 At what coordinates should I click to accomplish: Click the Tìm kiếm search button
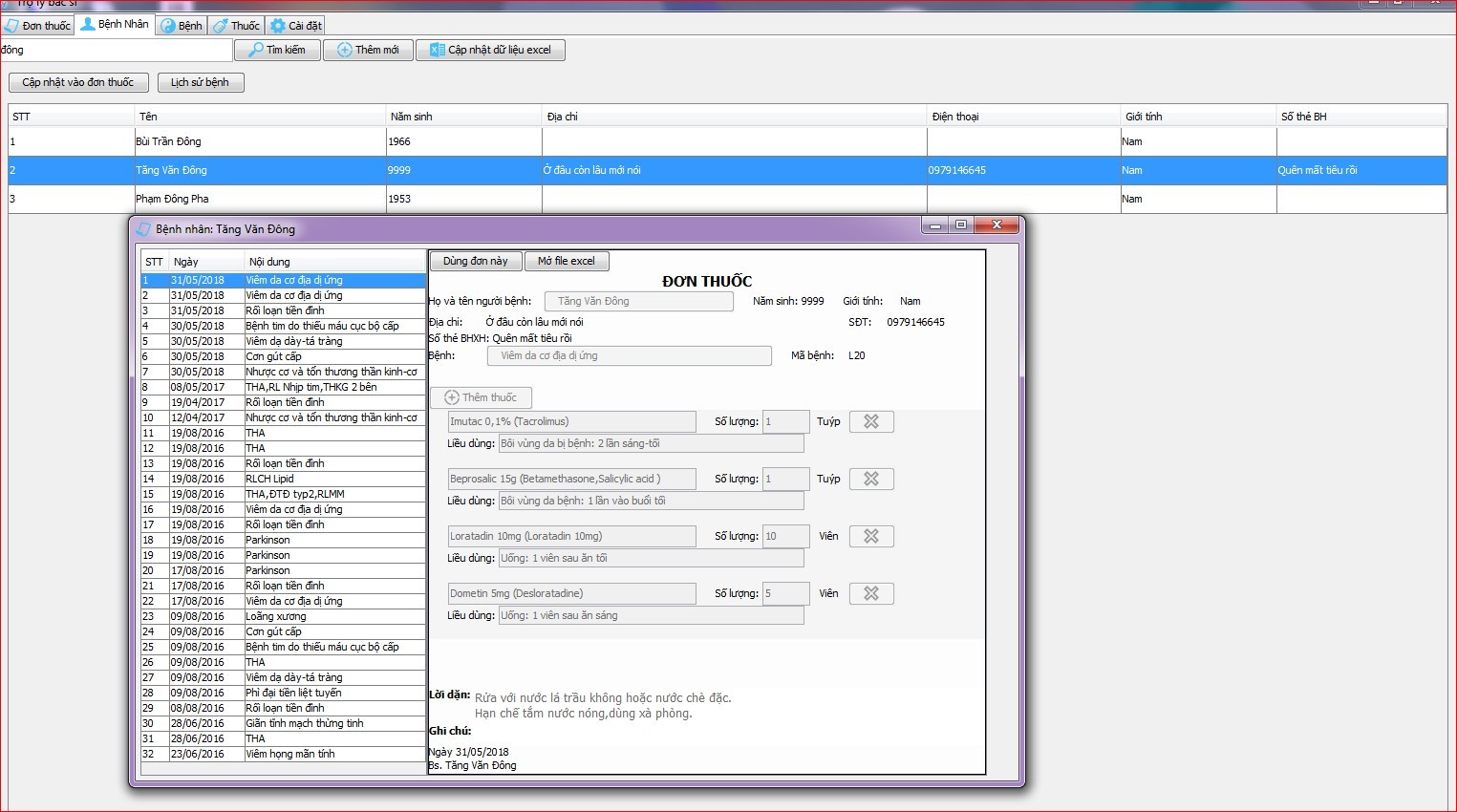pos(277,50)
